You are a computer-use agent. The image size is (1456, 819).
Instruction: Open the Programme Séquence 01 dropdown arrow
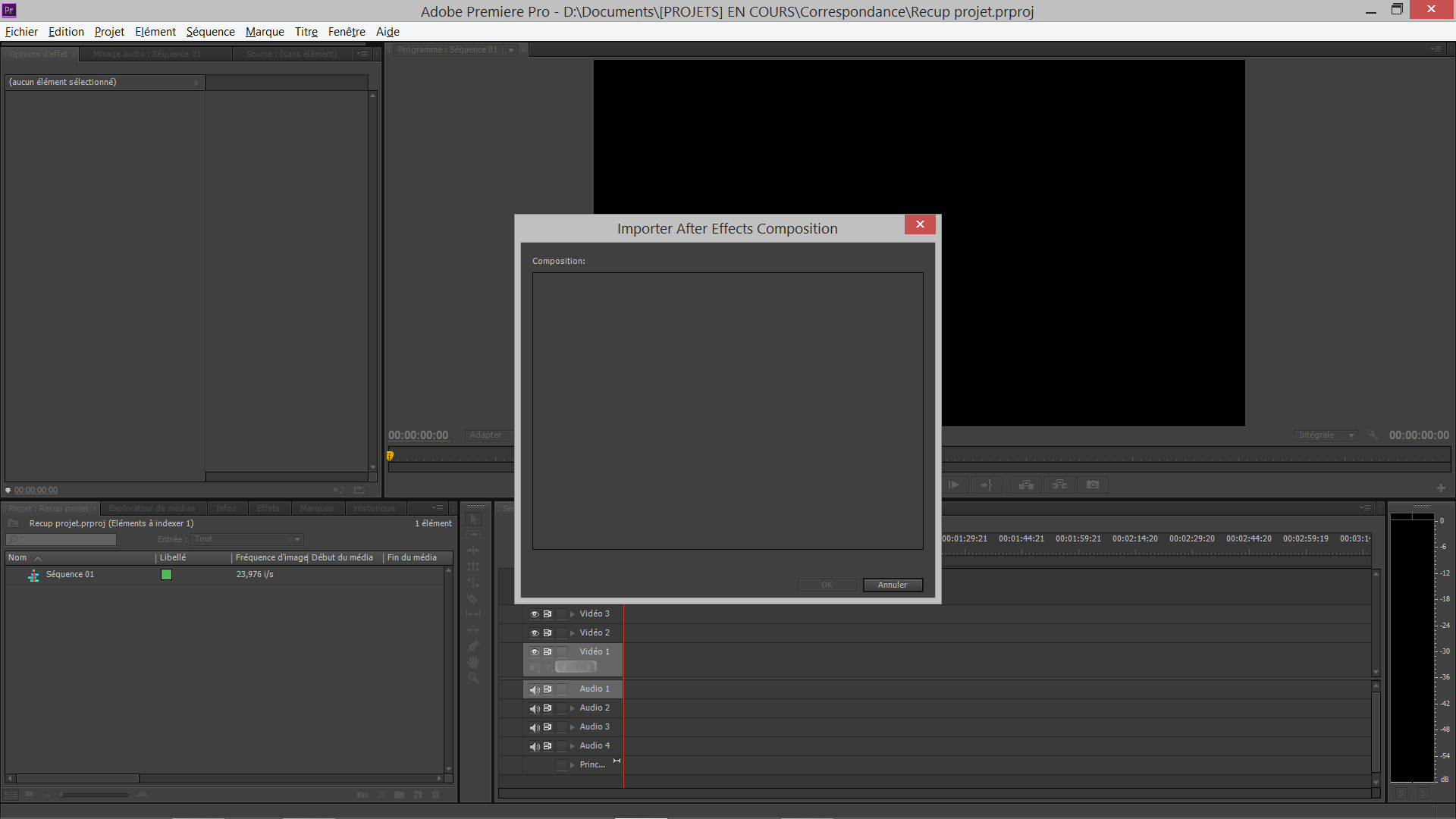[511, 50]
